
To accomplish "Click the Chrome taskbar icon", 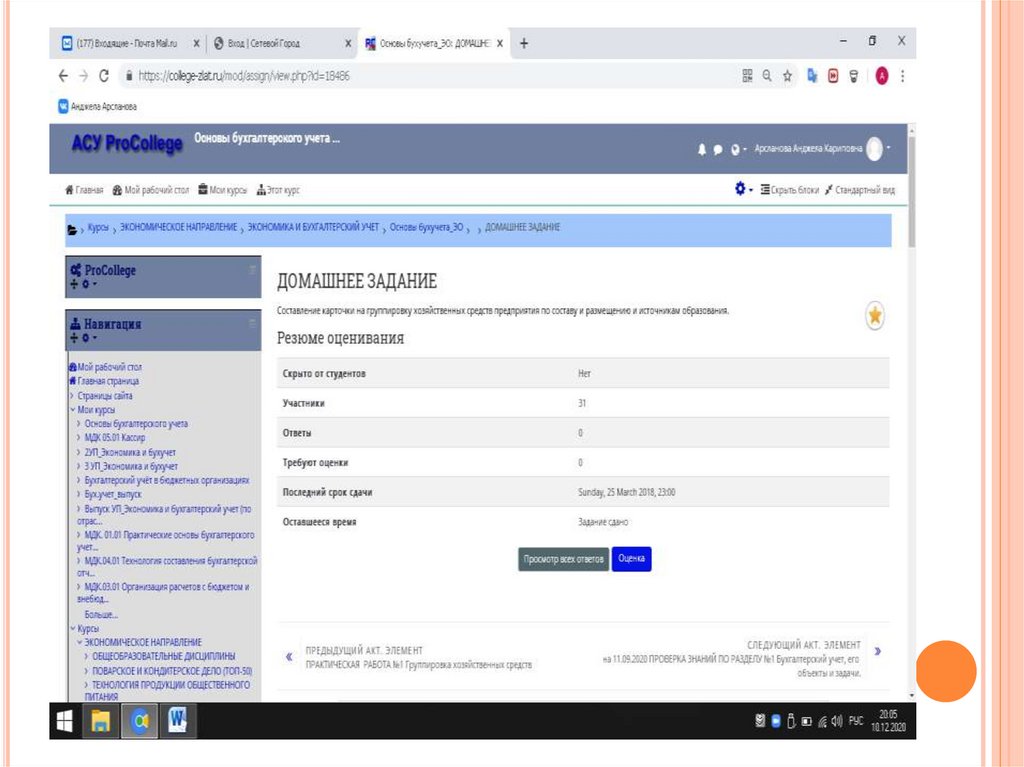I will coord(140,721).
